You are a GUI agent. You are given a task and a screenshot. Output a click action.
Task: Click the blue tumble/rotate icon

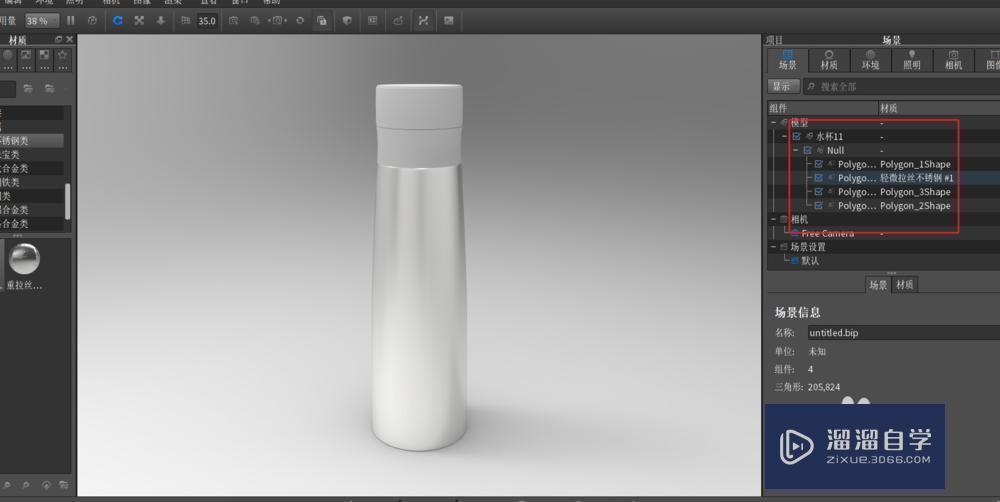tap(117, 20)
